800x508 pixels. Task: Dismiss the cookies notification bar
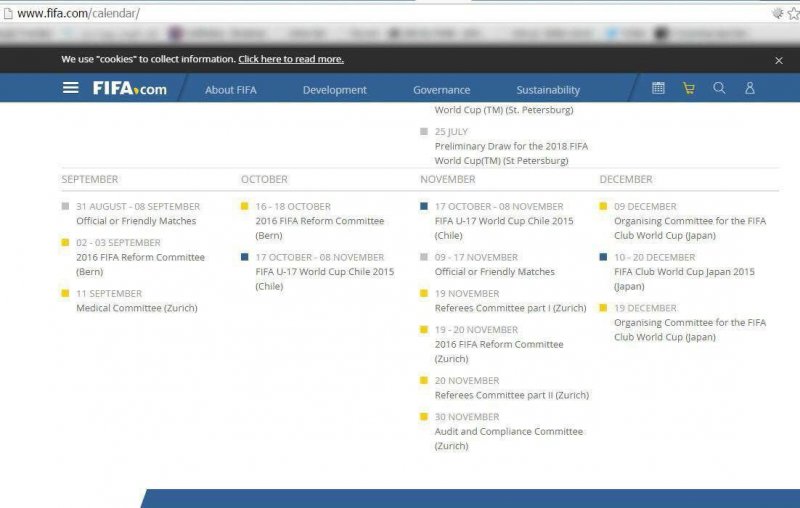(779, 60)
